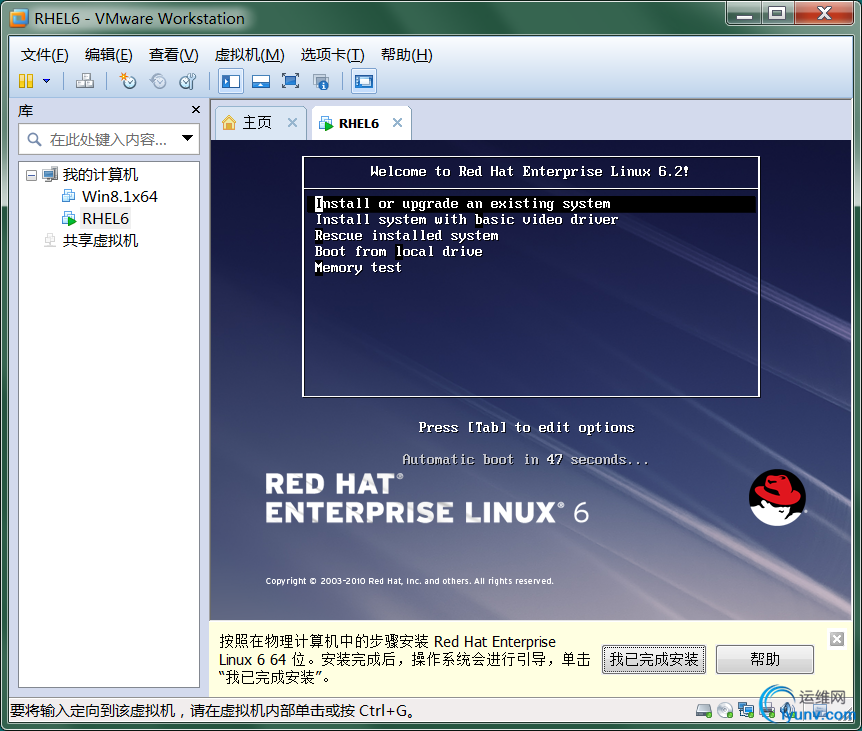Close the 主页 tab

coord(292,123)
